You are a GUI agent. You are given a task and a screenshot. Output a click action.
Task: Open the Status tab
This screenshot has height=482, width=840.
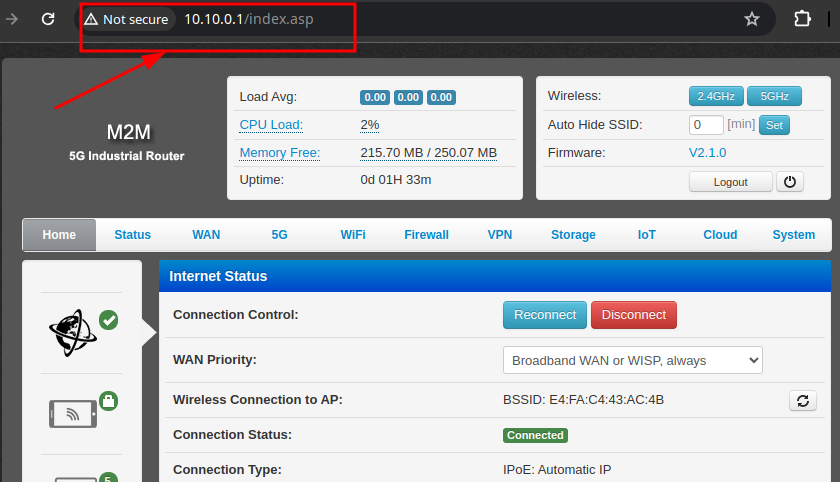(132, 235)
